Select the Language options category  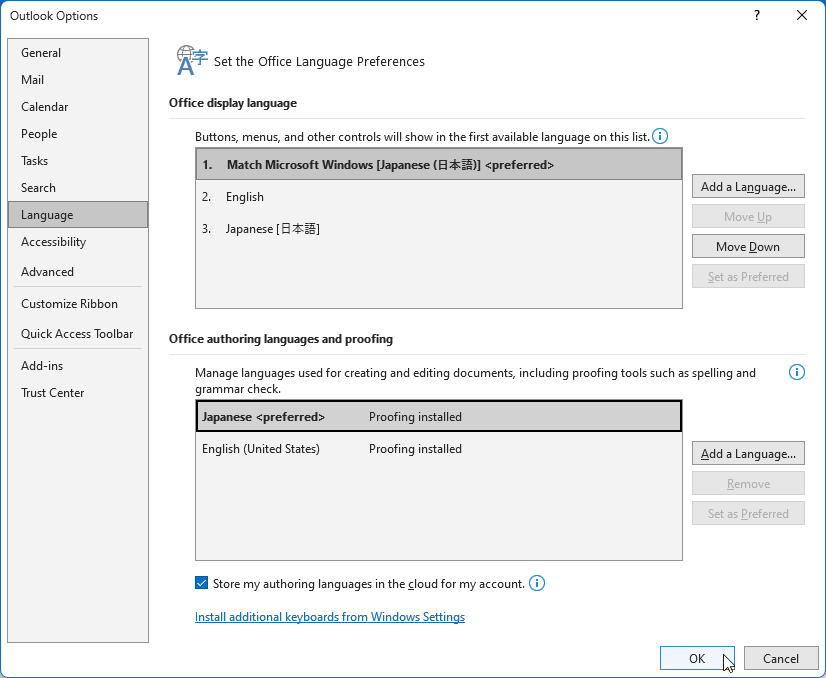pyautogui.click(x=78, y=214)
